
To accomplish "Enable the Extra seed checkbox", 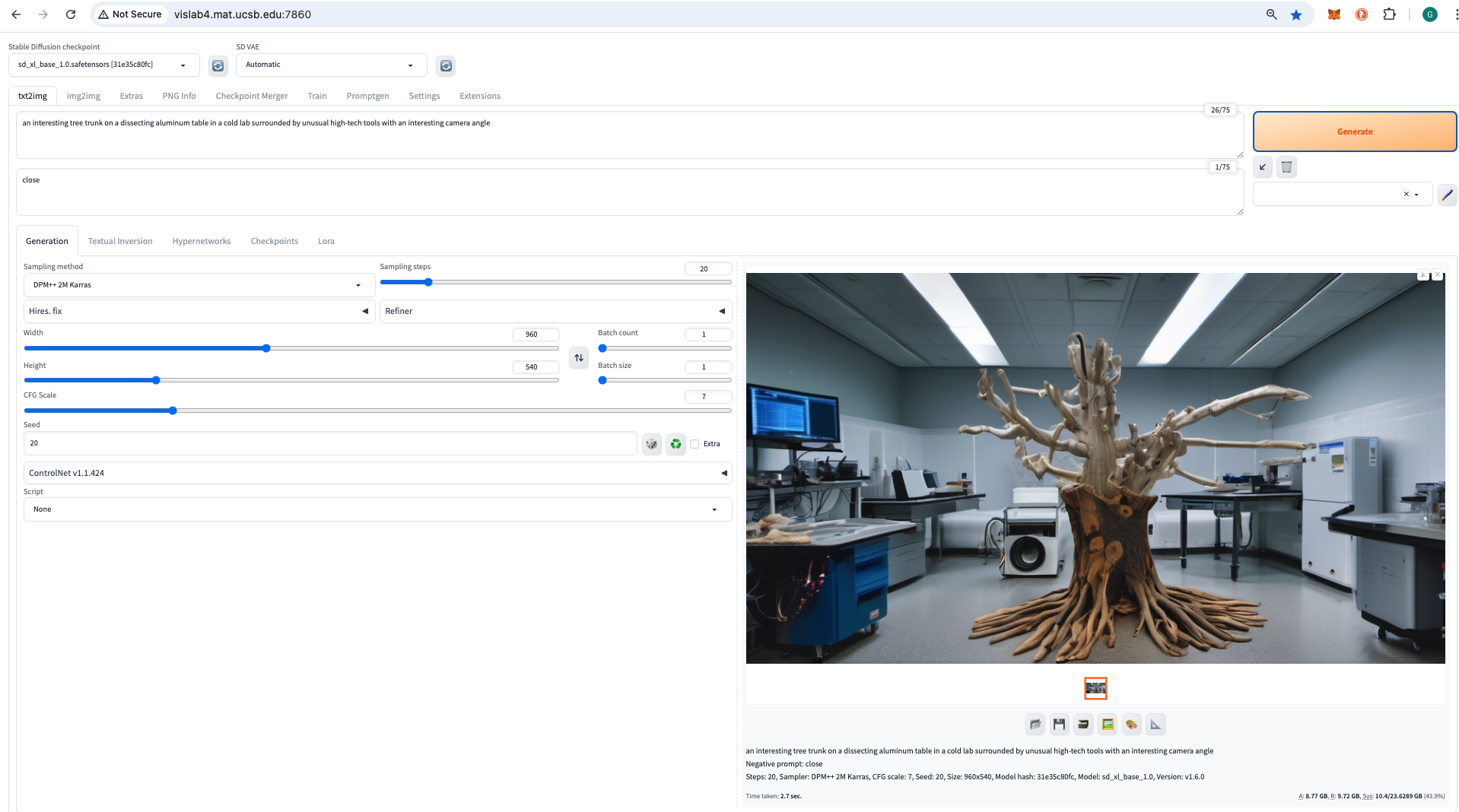I will click(x=695, y=444).
